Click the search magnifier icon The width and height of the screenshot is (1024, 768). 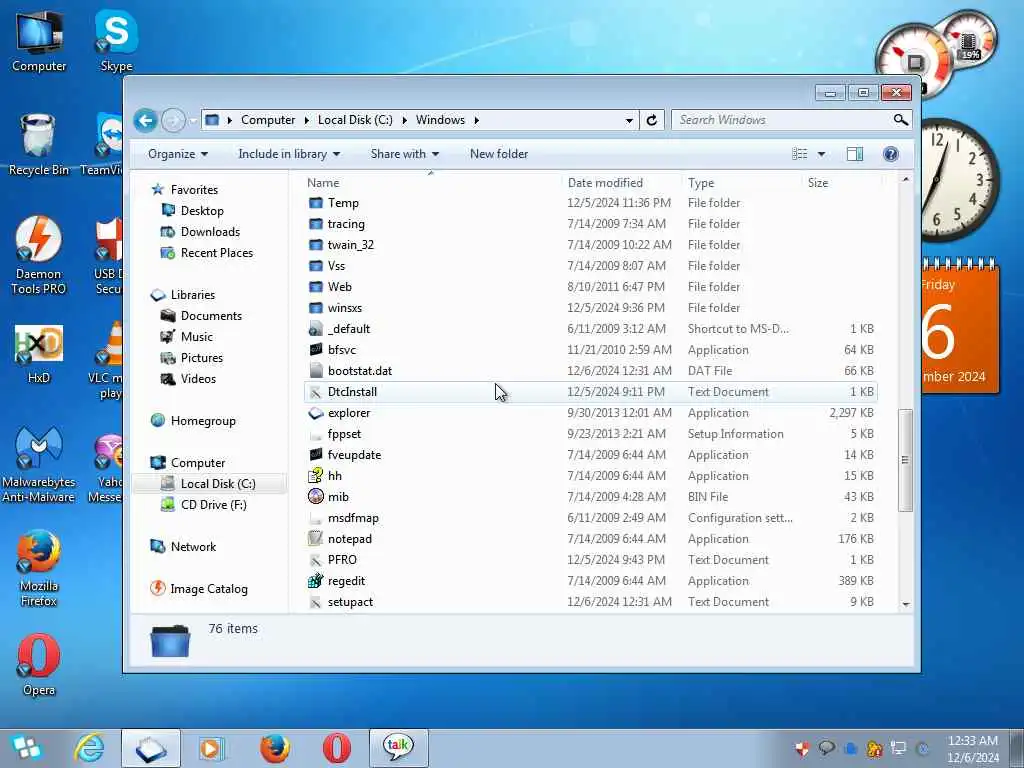click(x=901, y=120)
